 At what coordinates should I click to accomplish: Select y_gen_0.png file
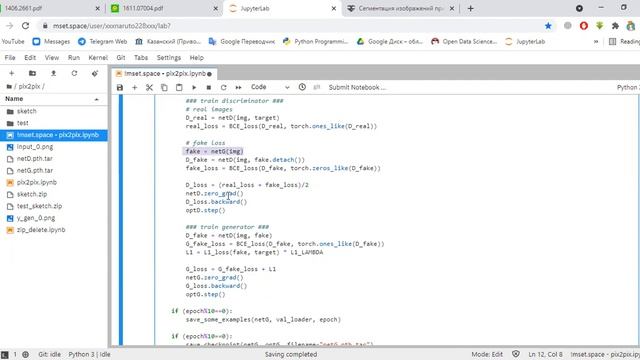pyautogui.click(x=54, y=218)
